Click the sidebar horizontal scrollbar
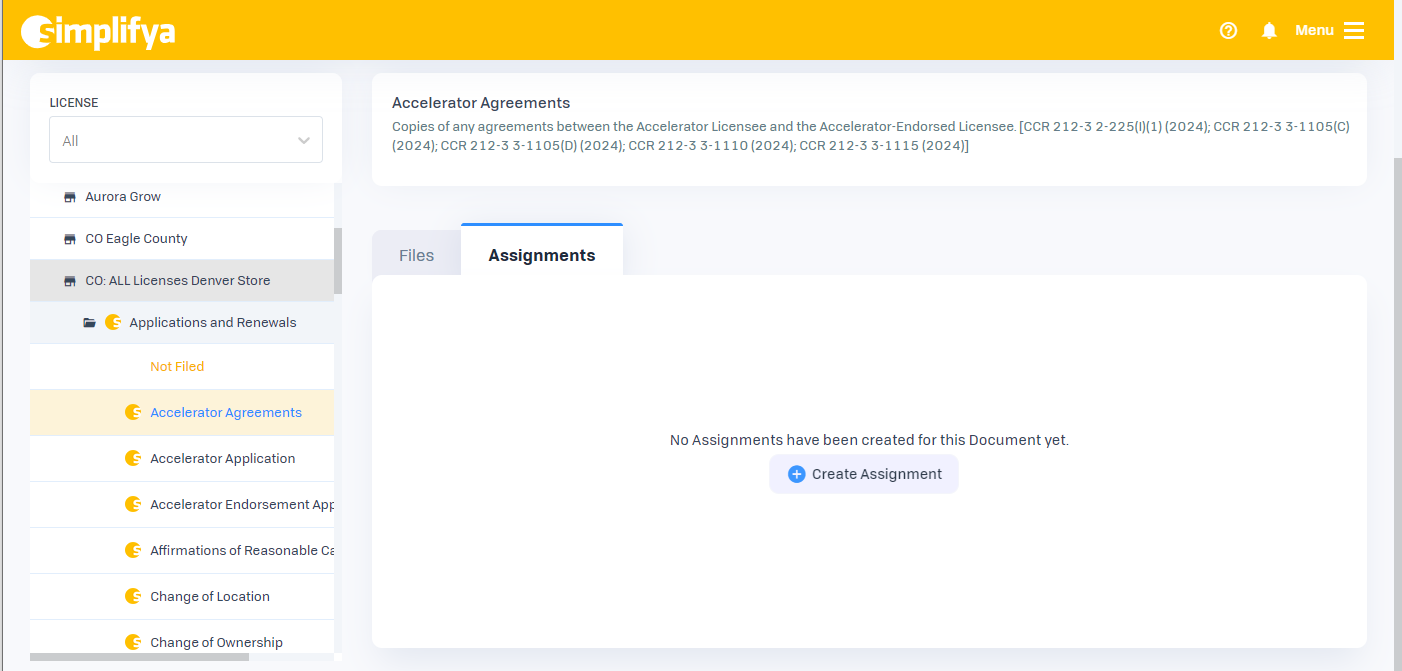 click(x=140, y=657)
